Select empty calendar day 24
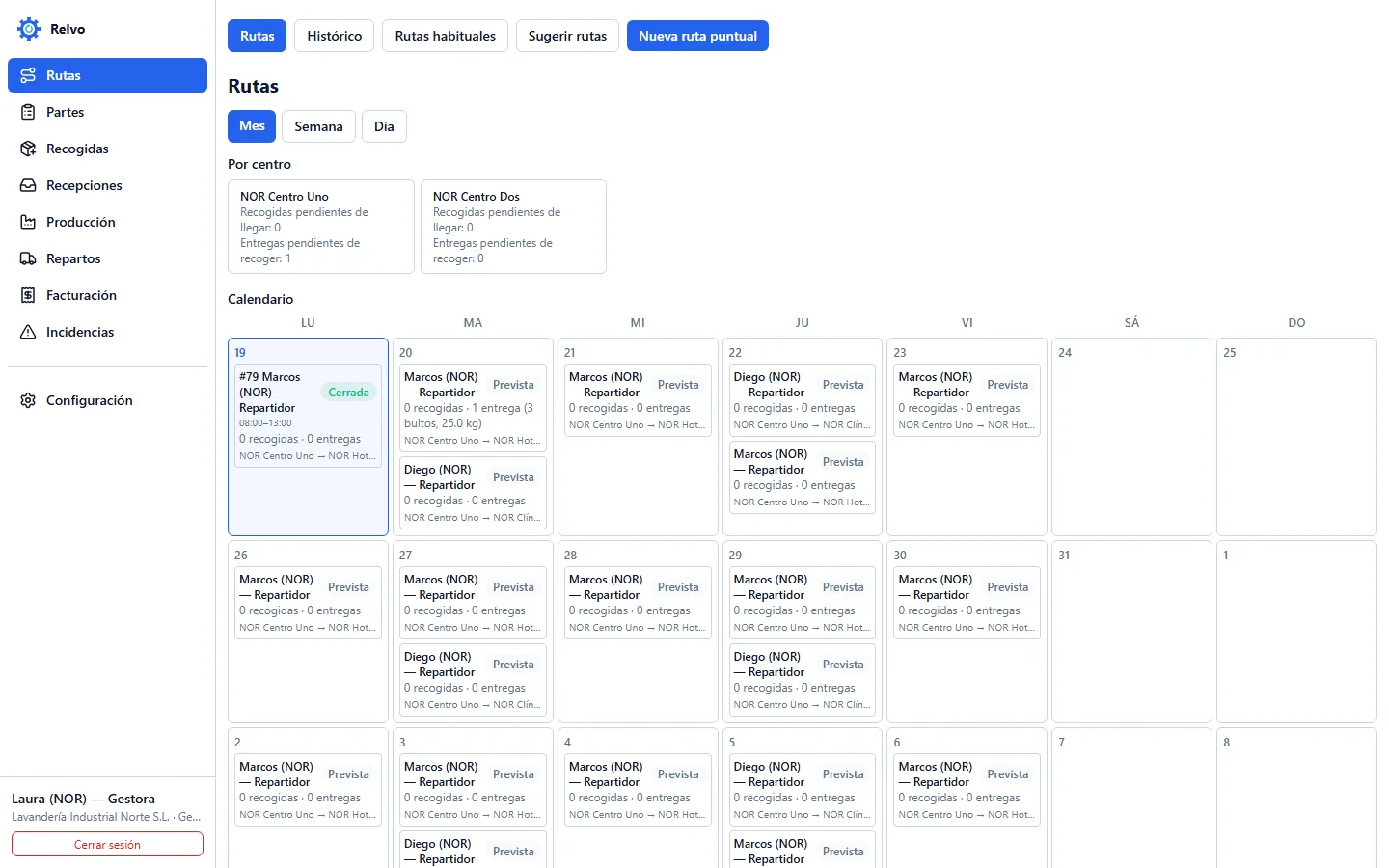The width and height of the screenshot is (1389, 868). pyautogui.click(x=1131, y=437)
